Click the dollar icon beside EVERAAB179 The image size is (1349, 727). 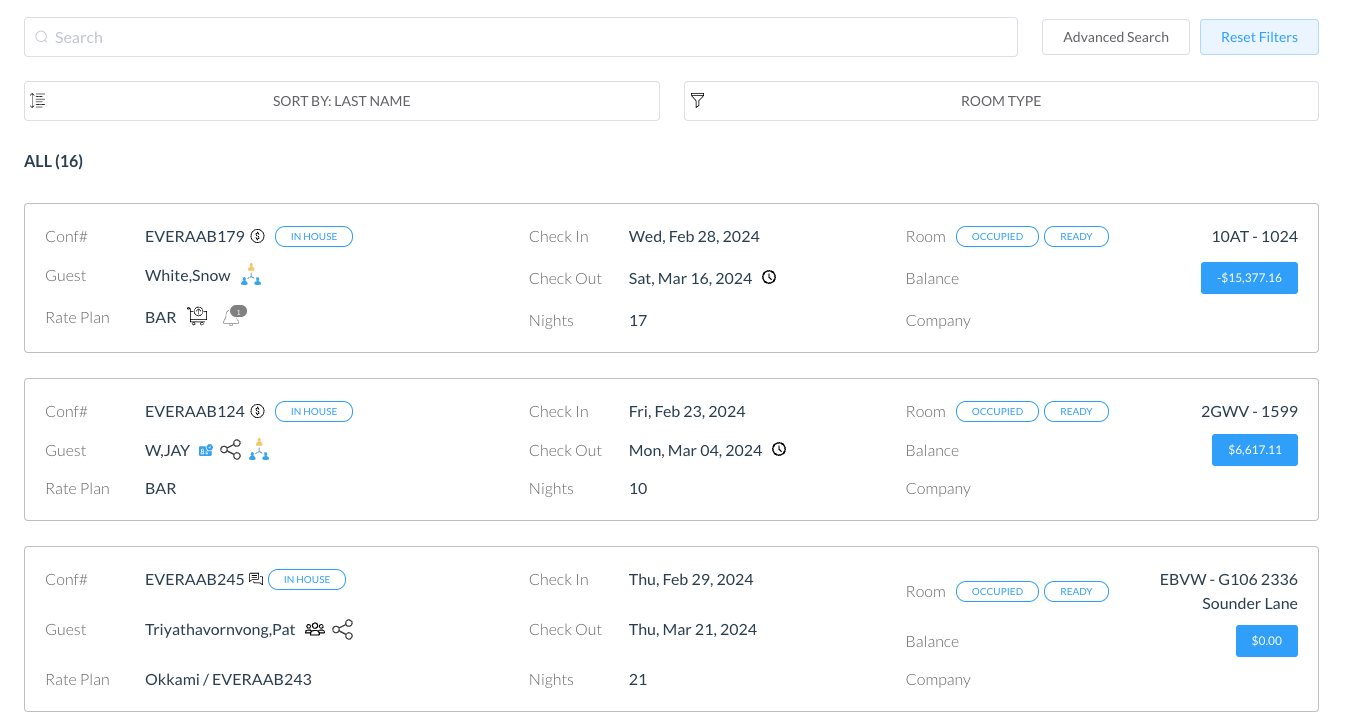(x=257, y=237)
